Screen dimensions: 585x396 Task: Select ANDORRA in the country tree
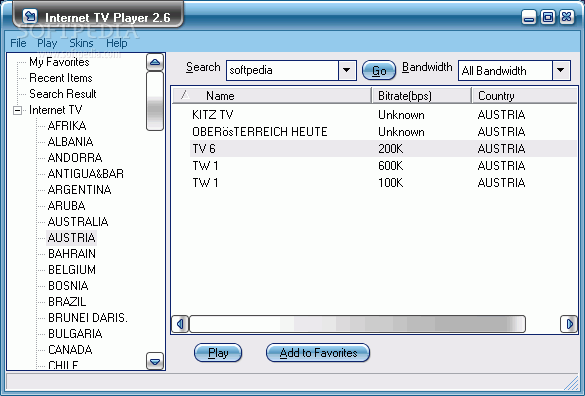75,158
